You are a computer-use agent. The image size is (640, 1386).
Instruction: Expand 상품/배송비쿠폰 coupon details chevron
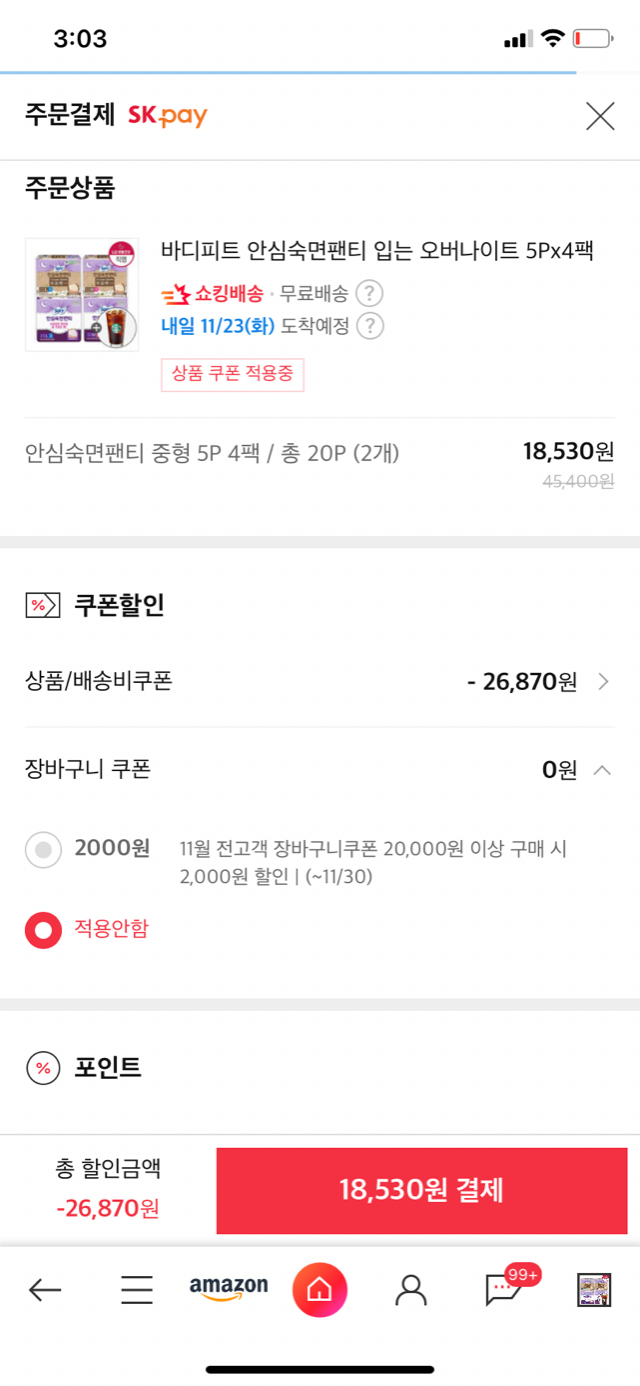pyautogui.click(x=603, y=682)
